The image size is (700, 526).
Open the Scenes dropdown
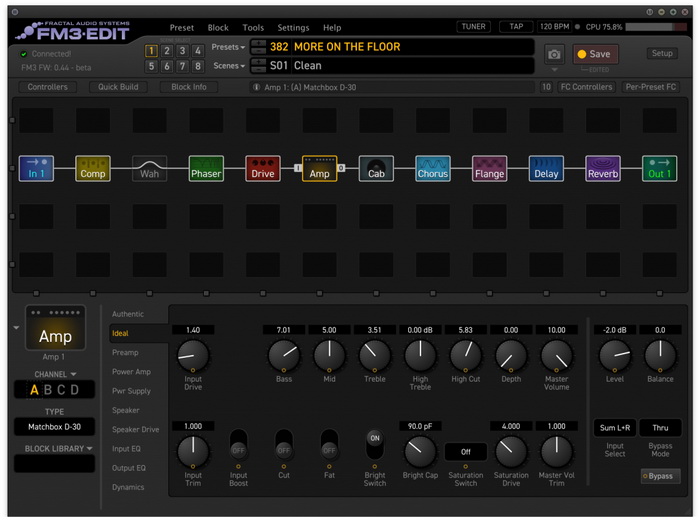[229, 66]
